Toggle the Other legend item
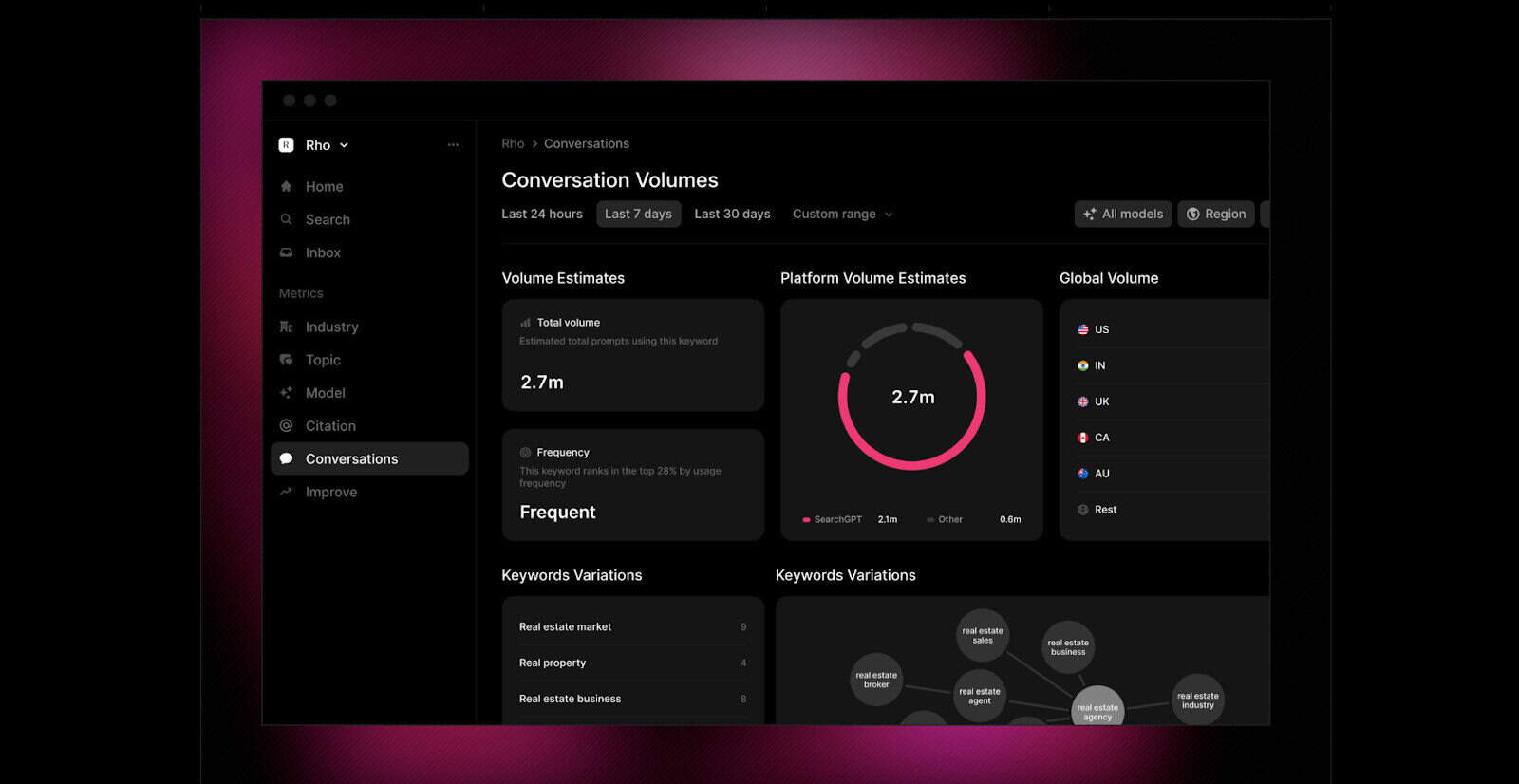The width and height of the screenshot is (1519, 784). click(945, 520)
